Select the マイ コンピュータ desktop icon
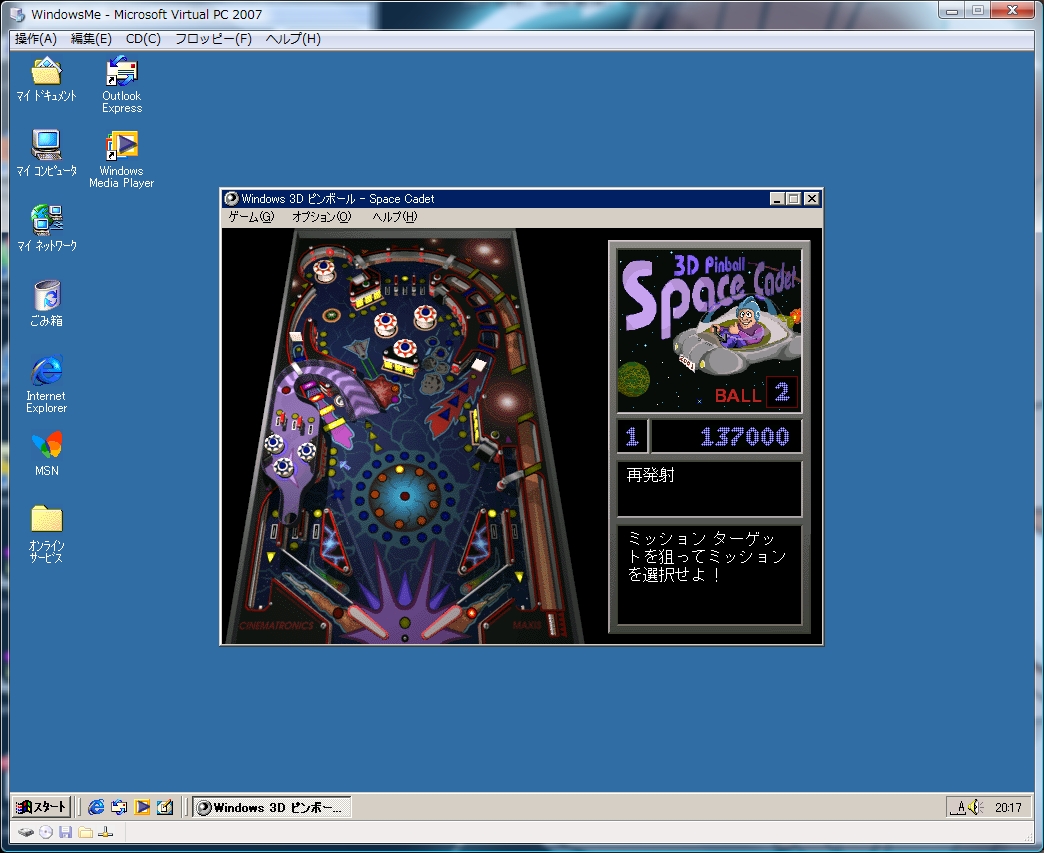 click(46, 153)
